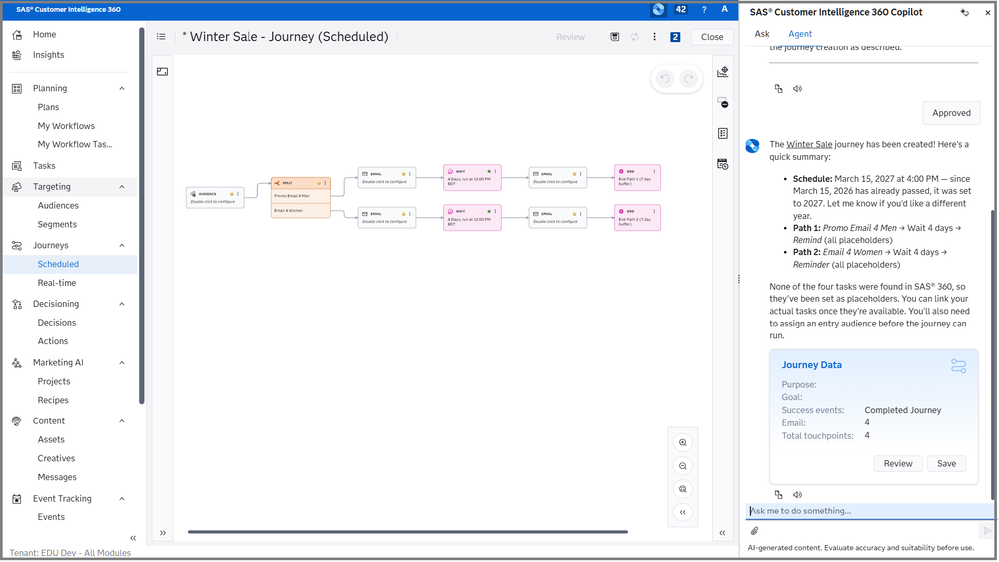Click the send arrow in Copilot
The width and height of the screenshot is (999, 562).
pos(986,531)
